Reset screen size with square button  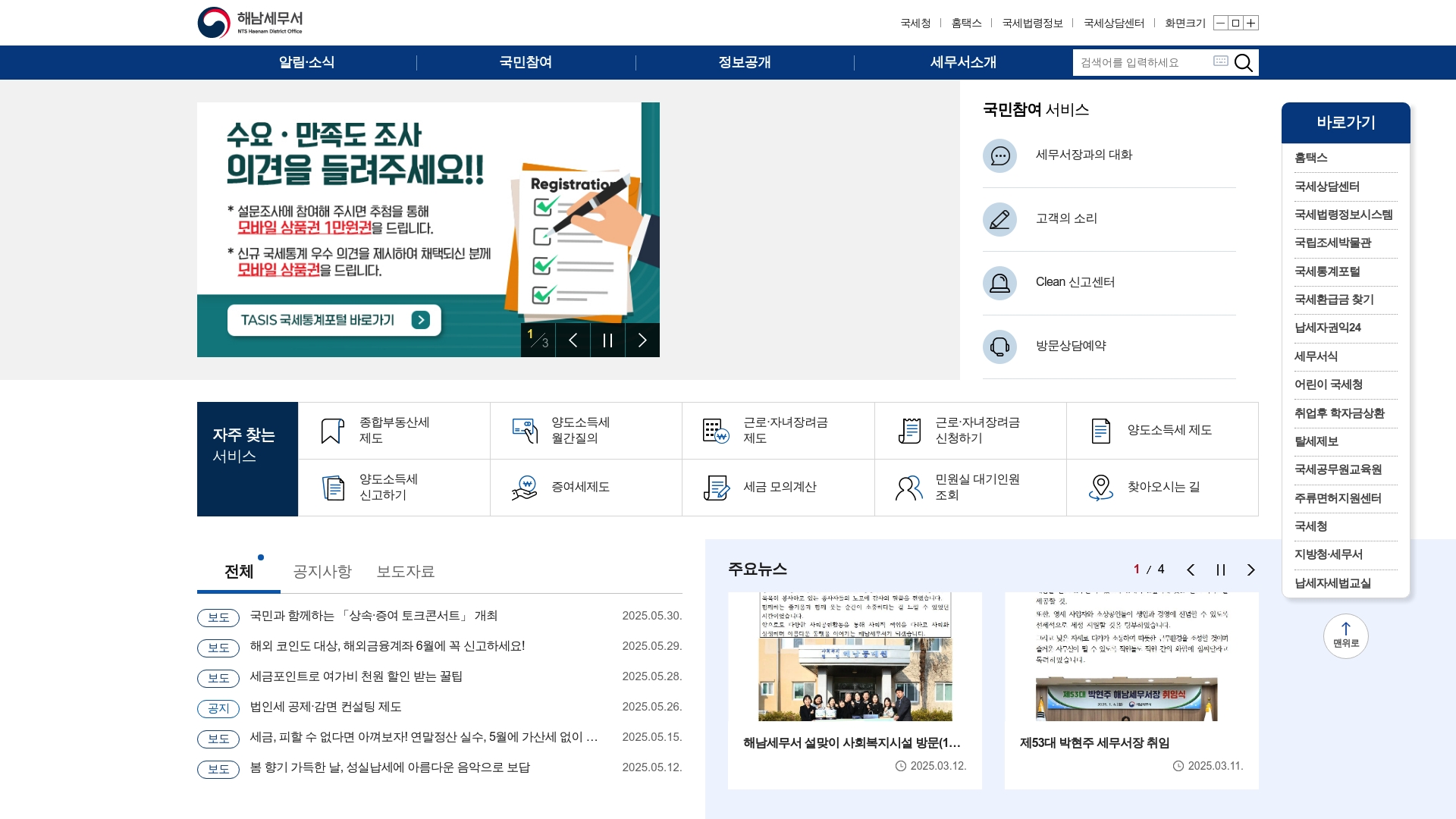point(1235,23)
